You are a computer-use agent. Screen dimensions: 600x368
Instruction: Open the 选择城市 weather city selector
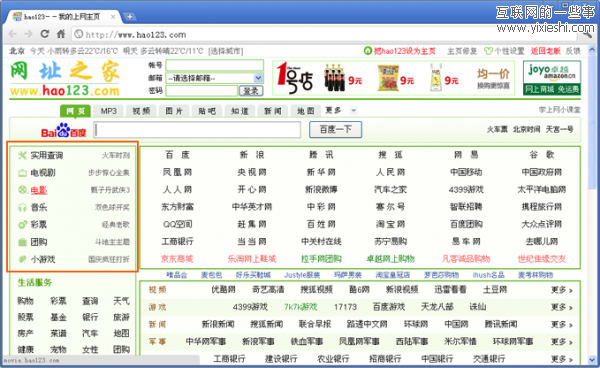pyautogui.click(x=225, y=51)
